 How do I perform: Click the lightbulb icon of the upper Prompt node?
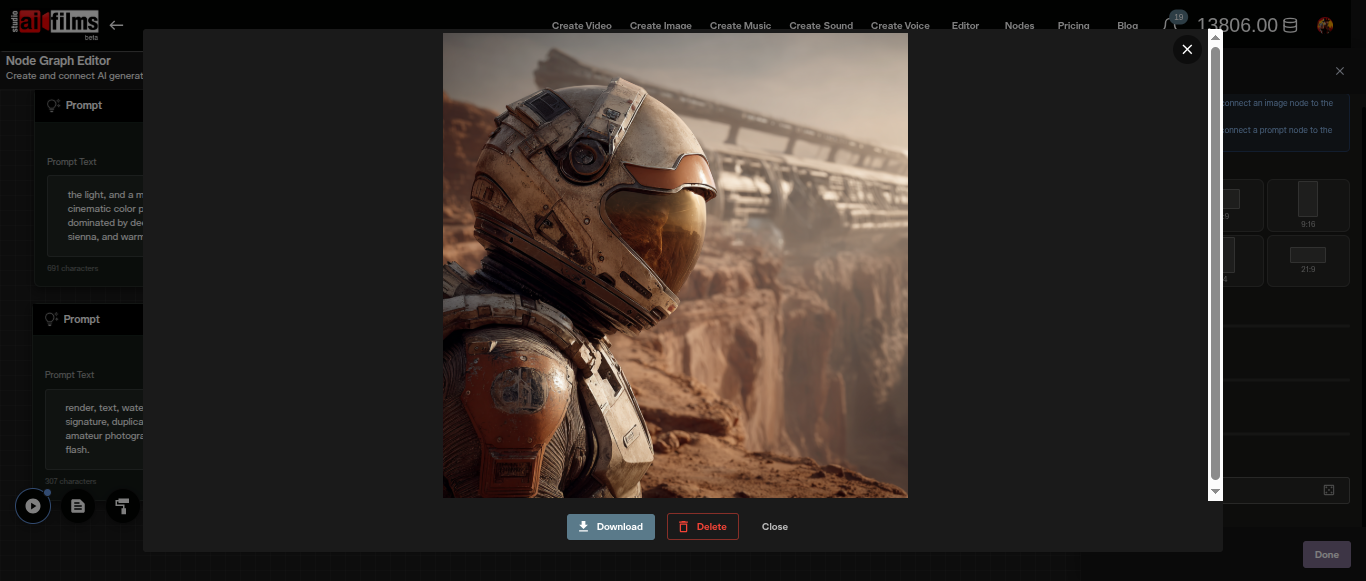(54, 106)
